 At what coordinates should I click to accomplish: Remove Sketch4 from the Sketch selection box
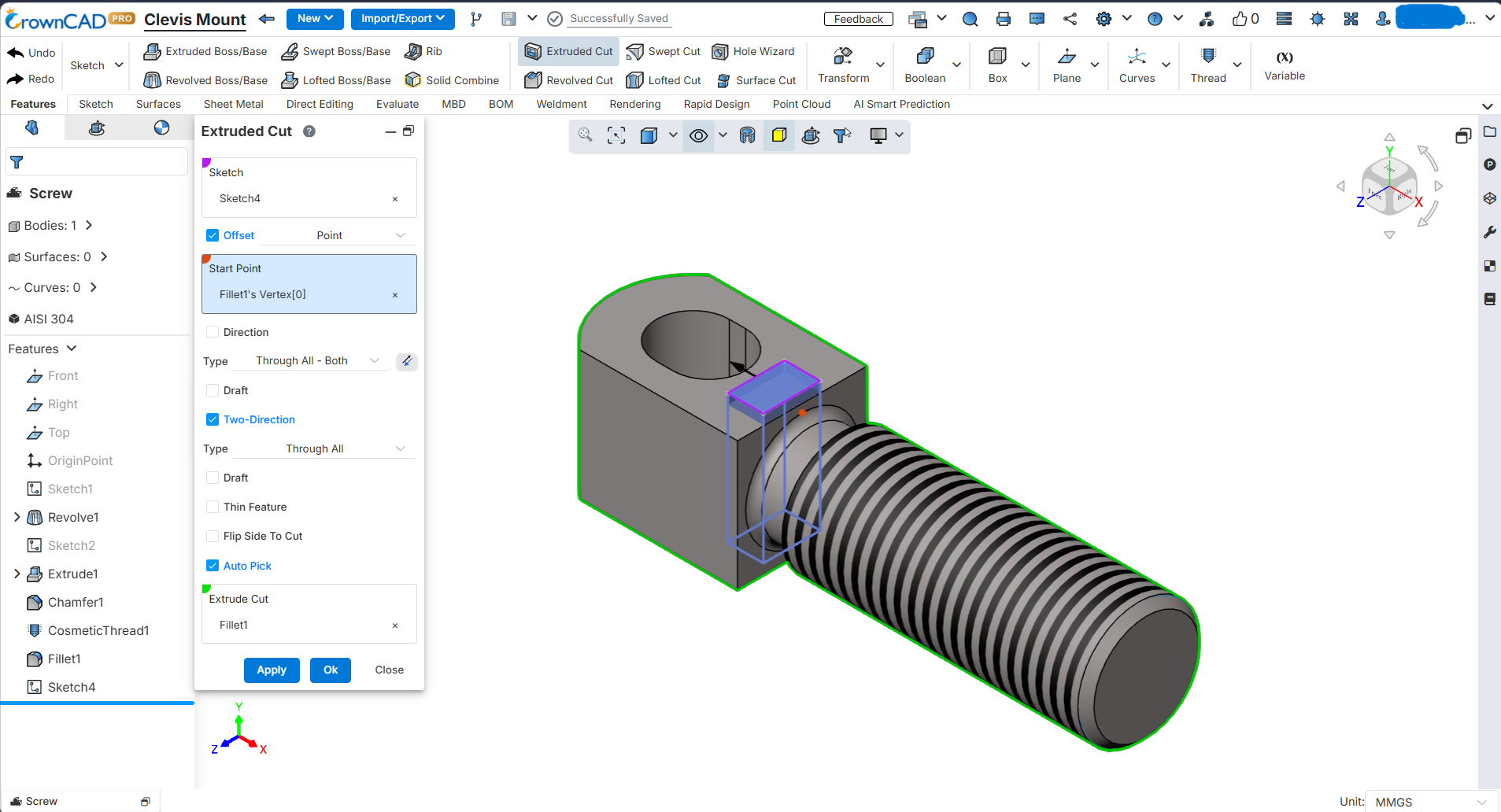coord(395,199)
